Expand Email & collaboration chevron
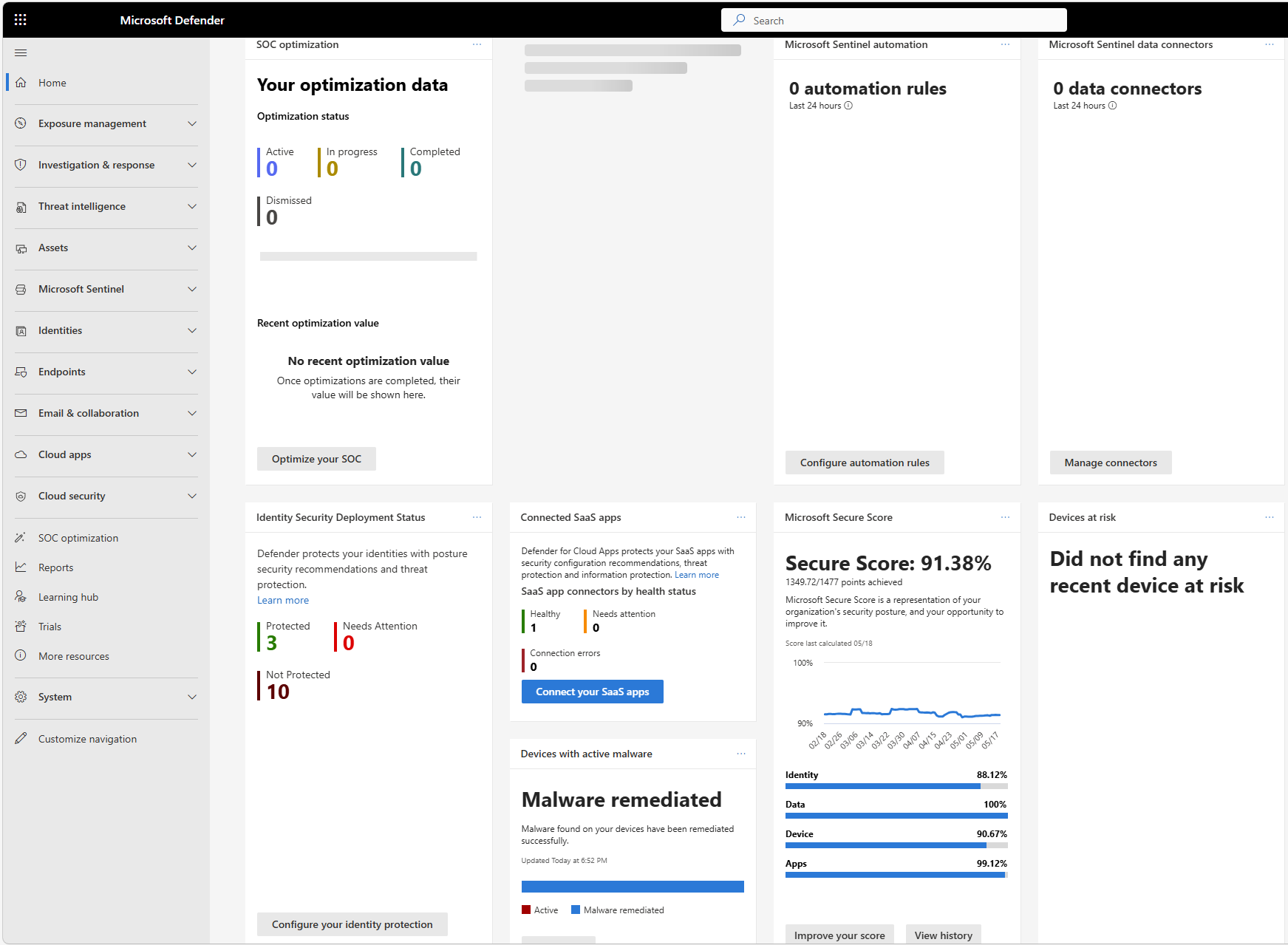Screen dimensions: 1288x945 click(192, 413)
